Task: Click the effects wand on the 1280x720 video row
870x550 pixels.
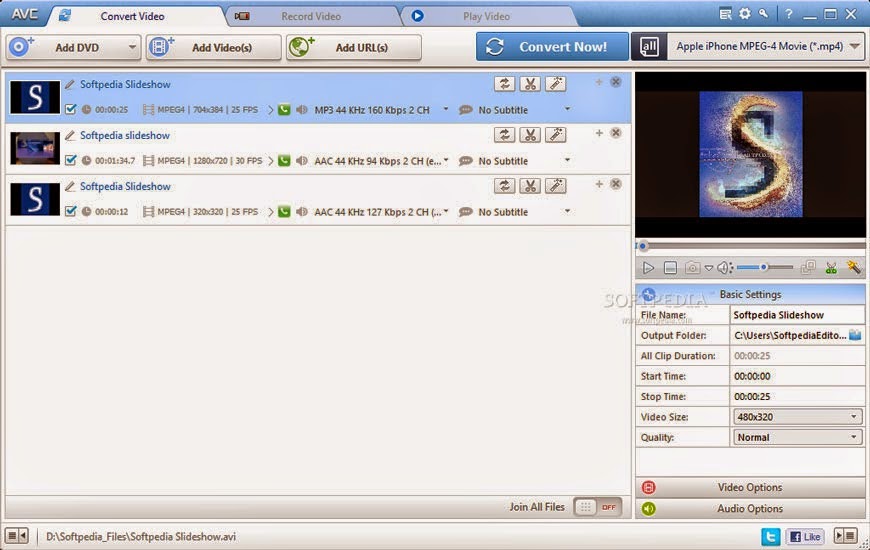Action: tap(555, 135)
